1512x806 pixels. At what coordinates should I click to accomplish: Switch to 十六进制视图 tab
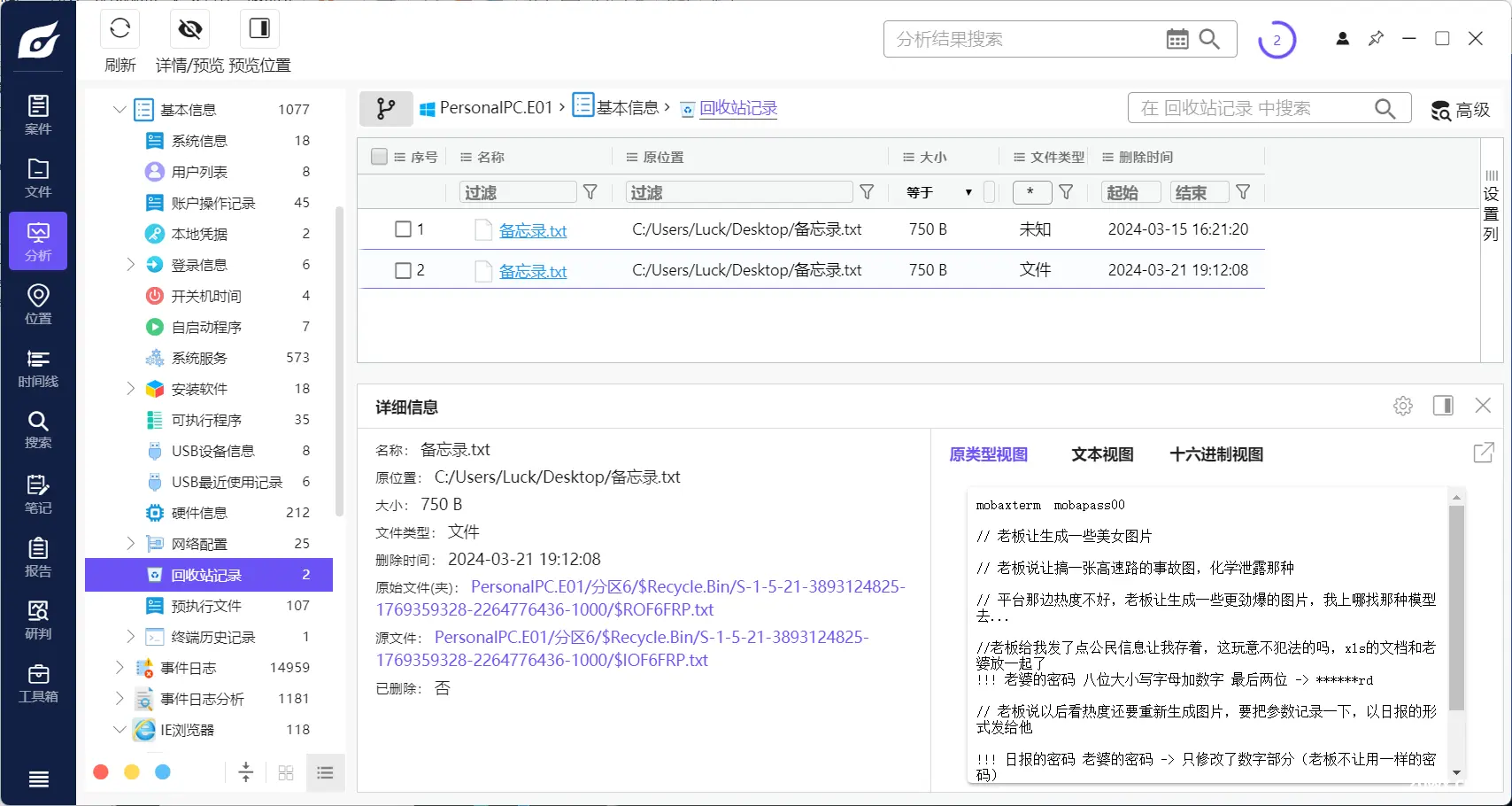click(1216, 454)
